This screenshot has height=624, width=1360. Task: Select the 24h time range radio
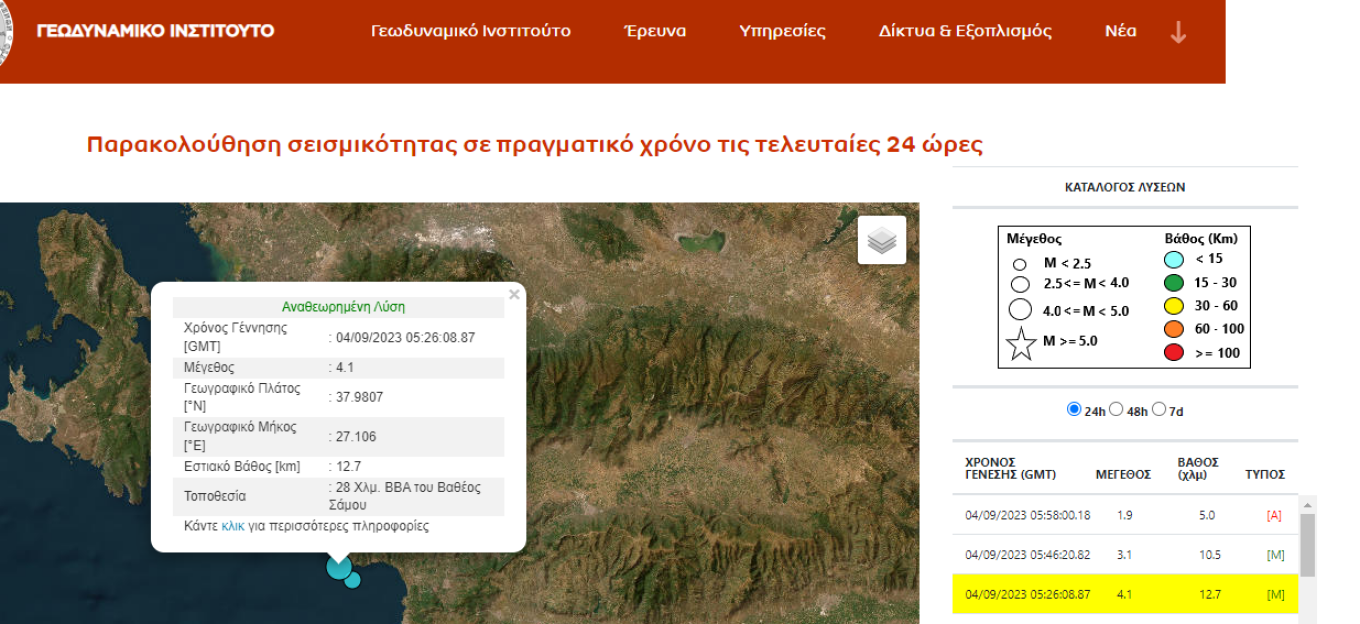pyautogui.click(x=1074, y=409)
